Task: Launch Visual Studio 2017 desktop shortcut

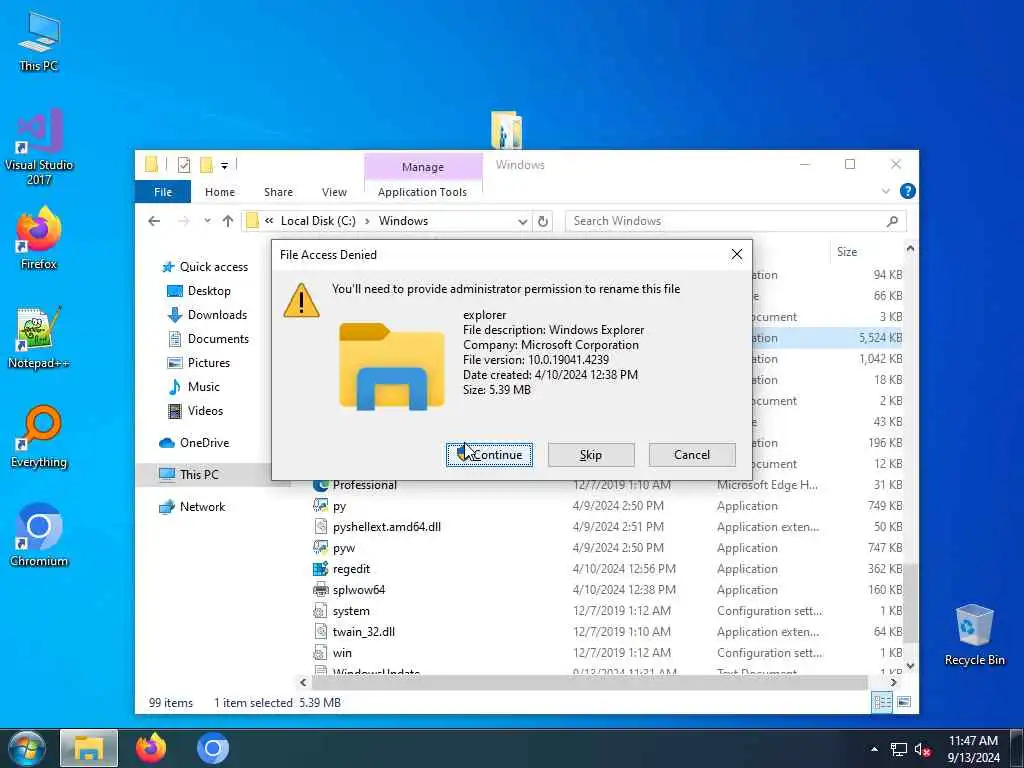Action: (39, 148)
